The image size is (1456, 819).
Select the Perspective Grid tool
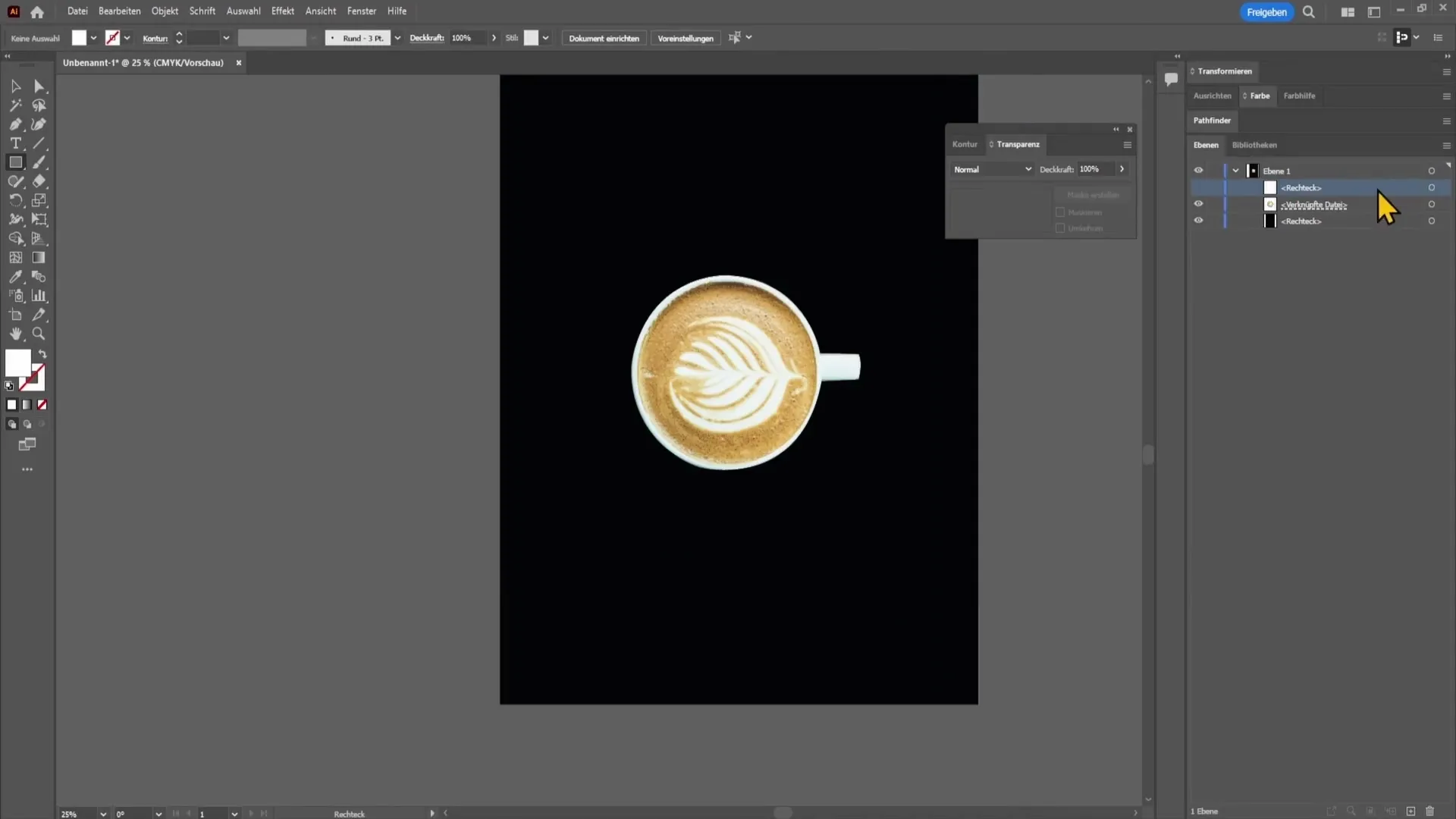tap(39, 238)
